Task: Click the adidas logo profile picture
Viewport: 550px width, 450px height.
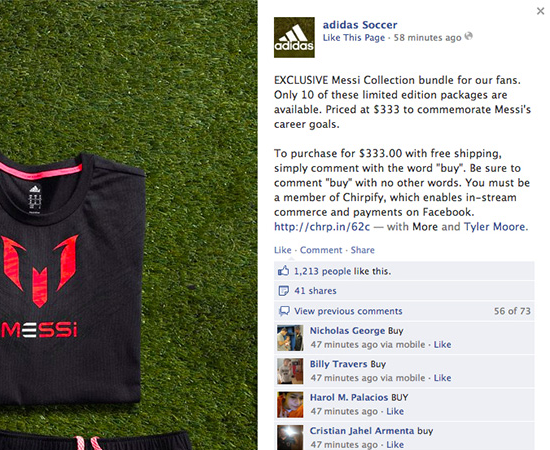Action: [294, 37]
